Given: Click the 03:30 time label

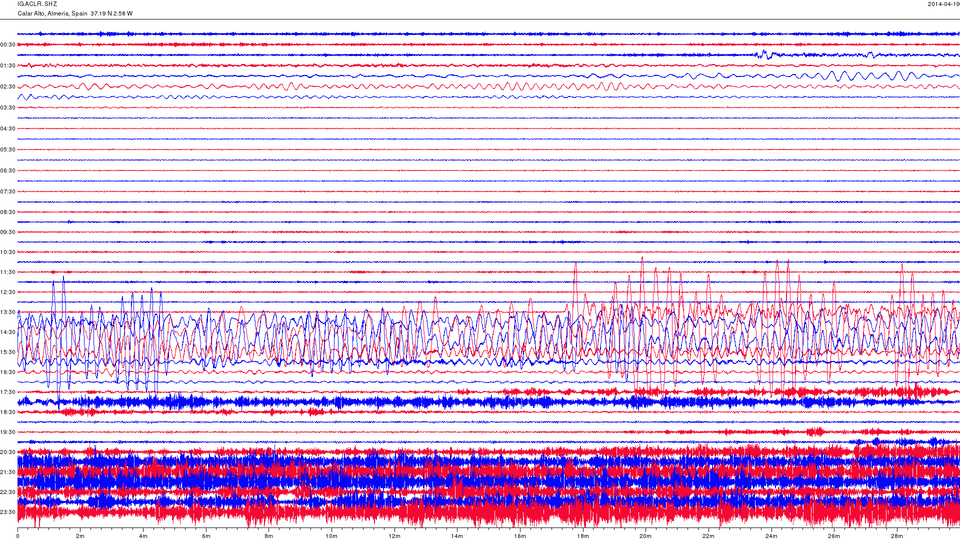Looking at the screenshot, I should click(x=8, y=108).
